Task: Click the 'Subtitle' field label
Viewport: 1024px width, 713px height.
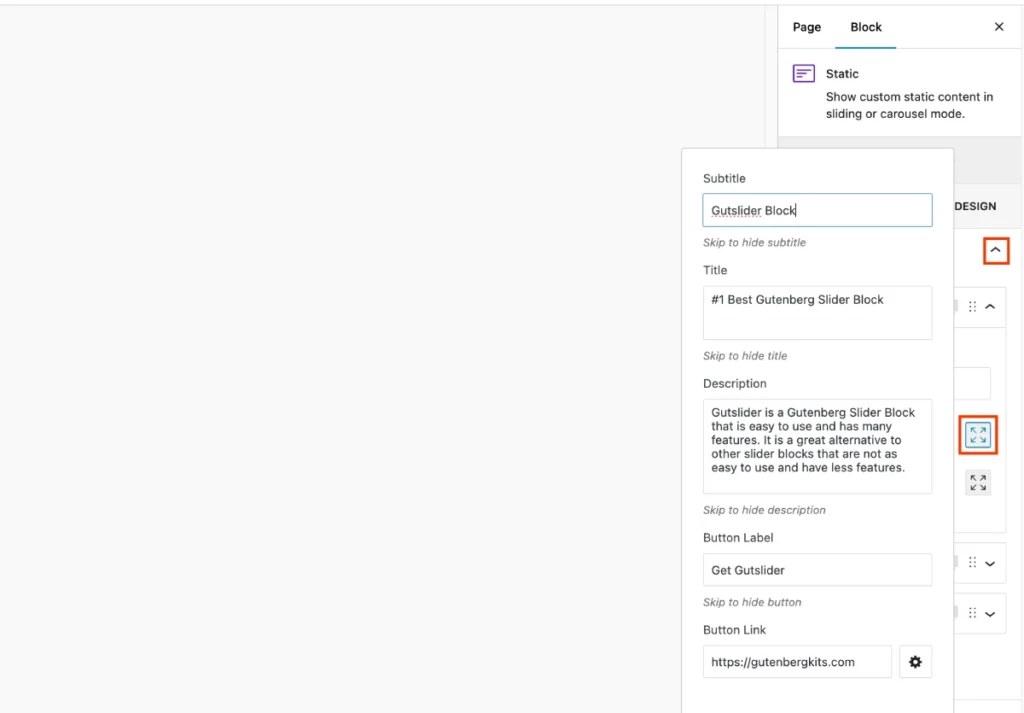Action: pos(724,178)
